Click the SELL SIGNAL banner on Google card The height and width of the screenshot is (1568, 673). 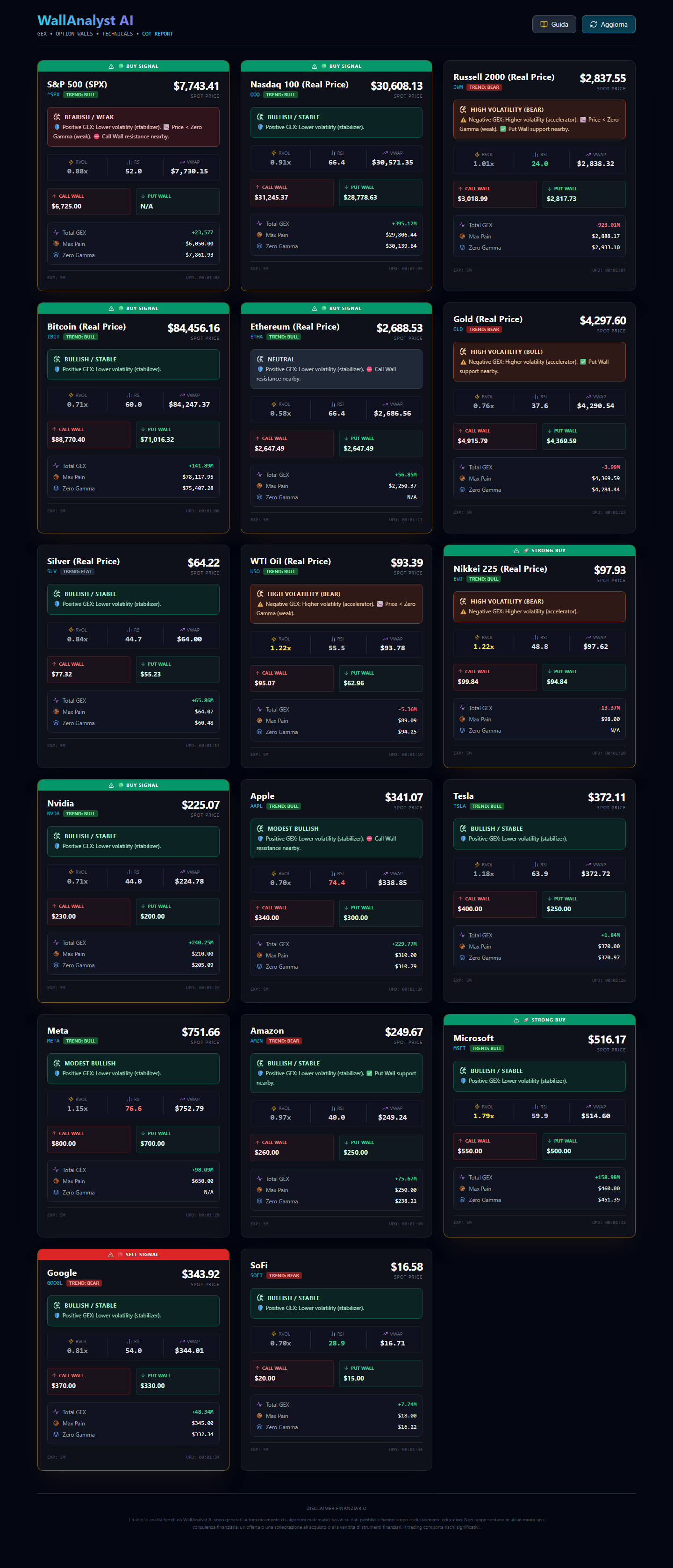point(133,1254)
